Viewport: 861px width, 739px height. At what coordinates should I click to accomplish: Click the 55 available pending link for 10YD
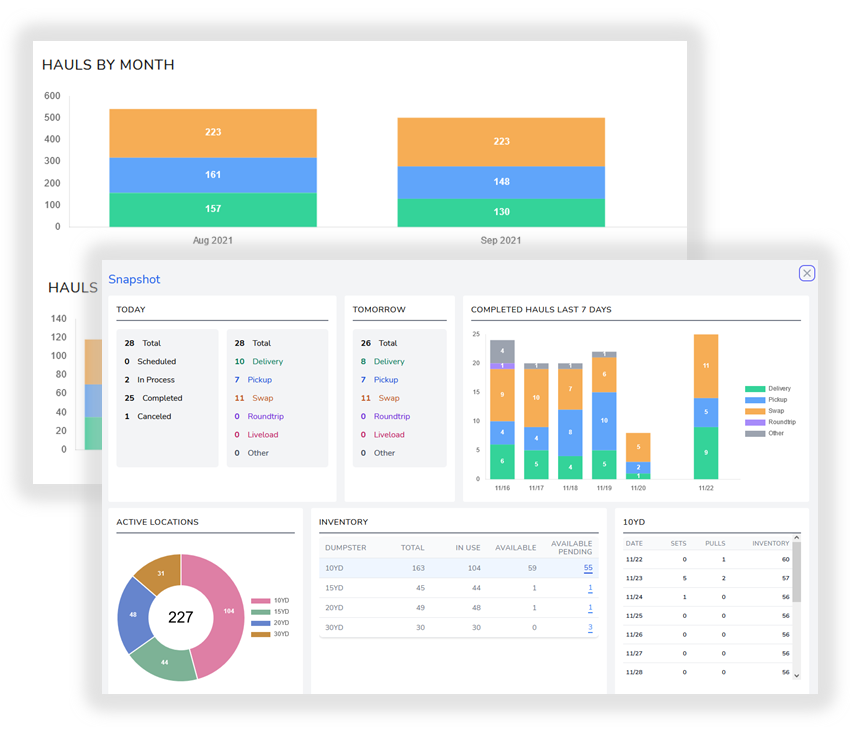tap(588, 568)
